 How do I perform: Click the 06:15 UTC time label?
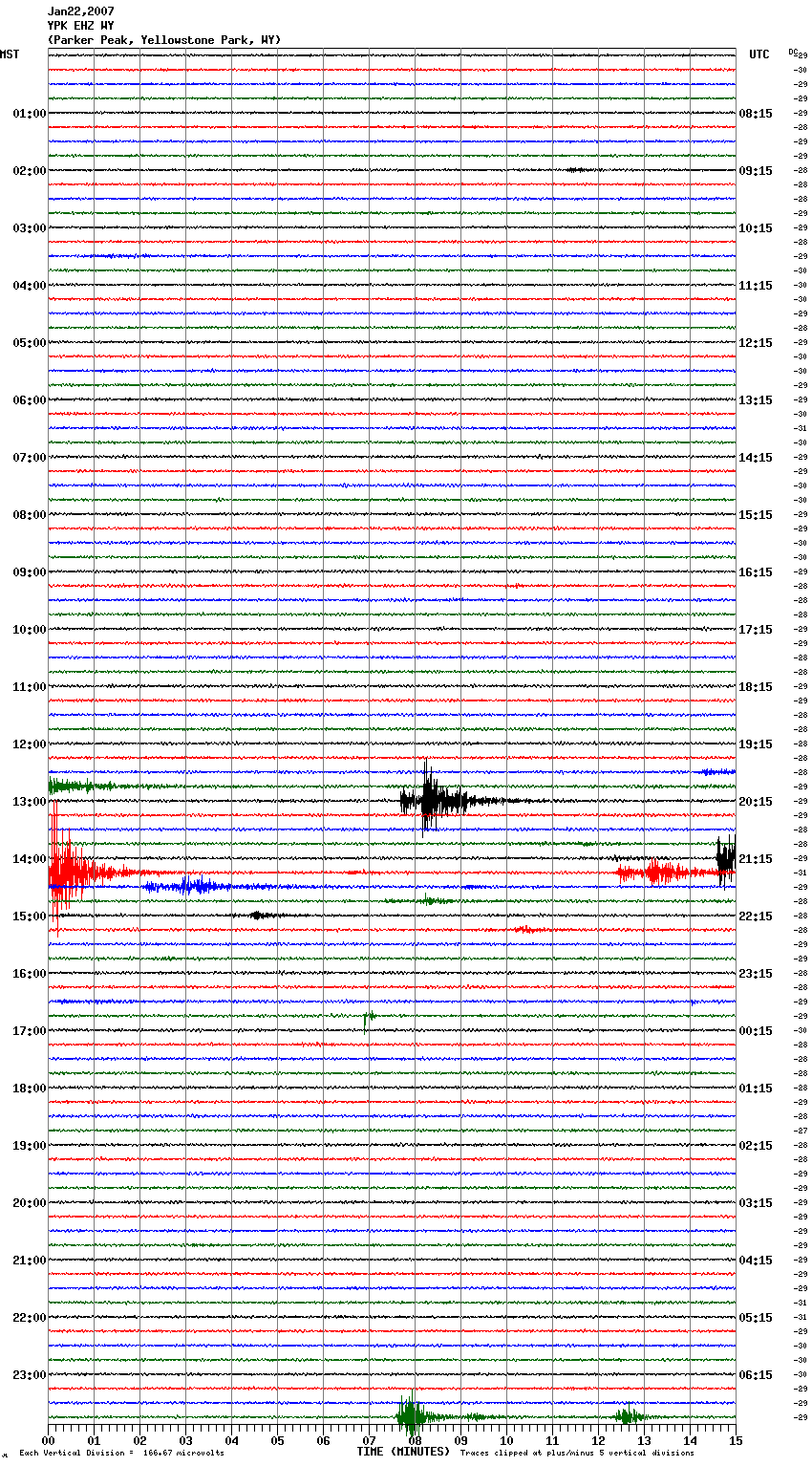pyautogui.click(x=756, y=1375)
